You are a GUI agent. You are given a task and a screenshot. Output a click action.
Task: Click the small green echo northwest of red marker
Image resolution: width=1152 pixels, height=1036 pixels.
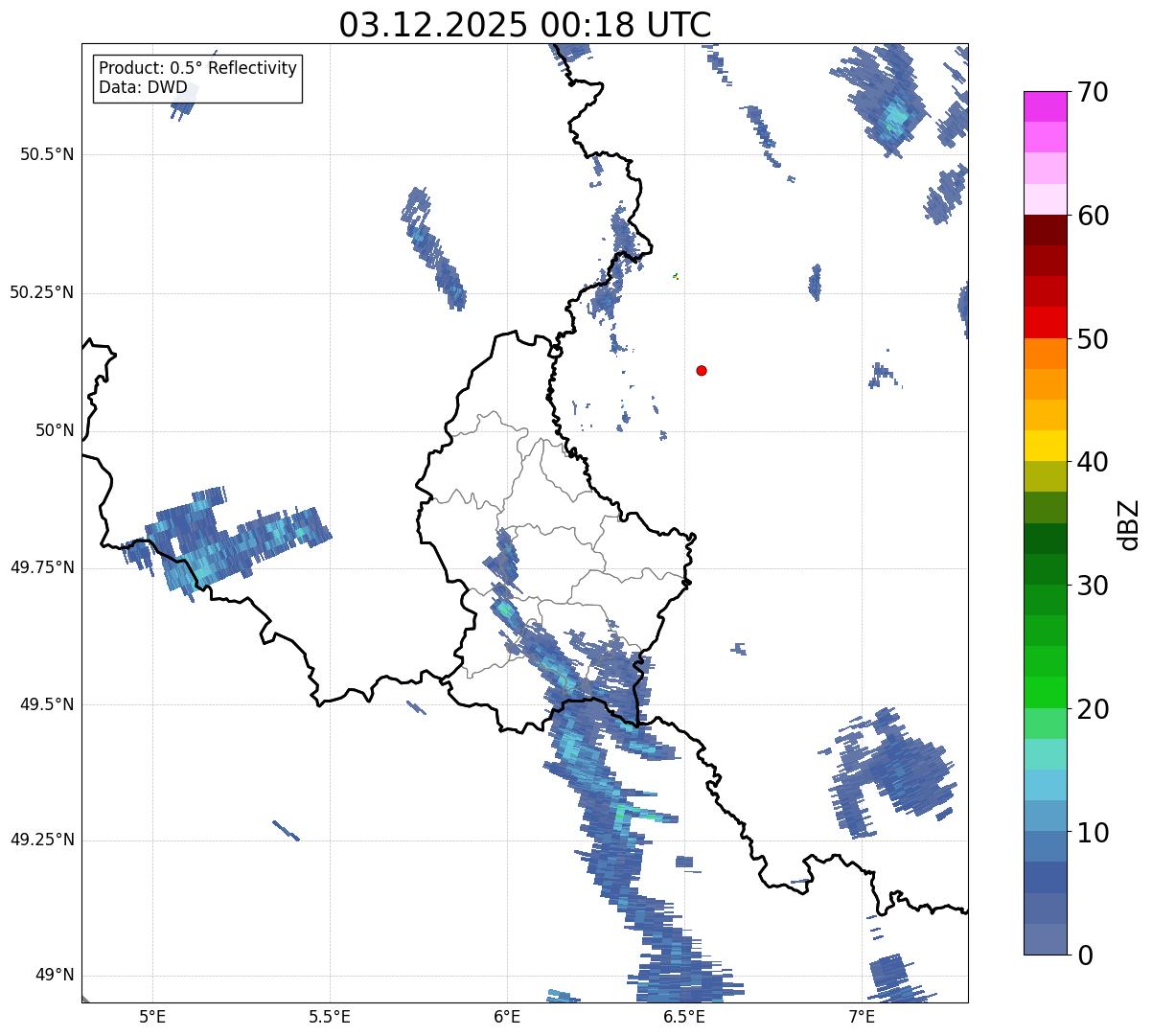676,276
